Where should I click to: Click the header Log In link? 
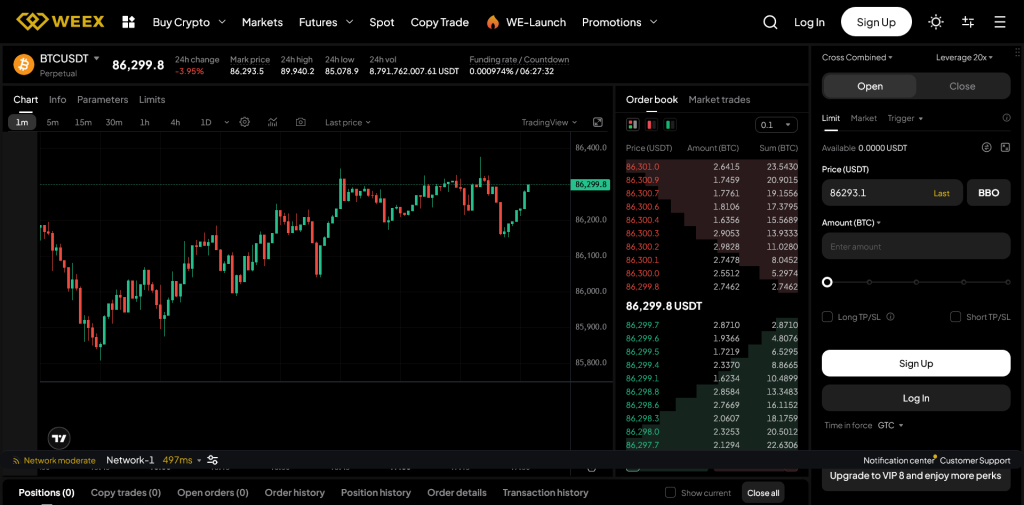pyautogui.click(x=809, y=22)
